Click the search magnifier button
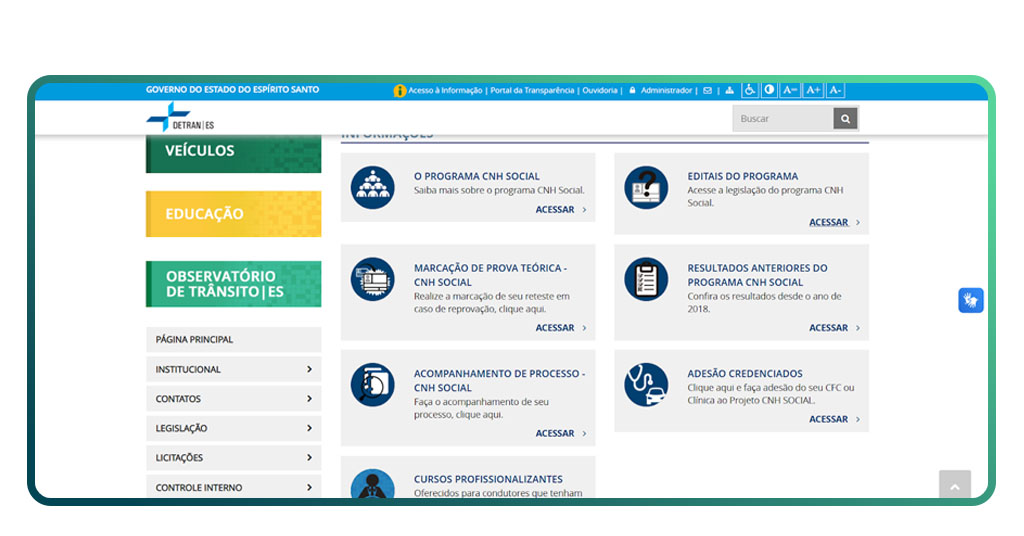 pyautogui.click(x=845, y=119)
